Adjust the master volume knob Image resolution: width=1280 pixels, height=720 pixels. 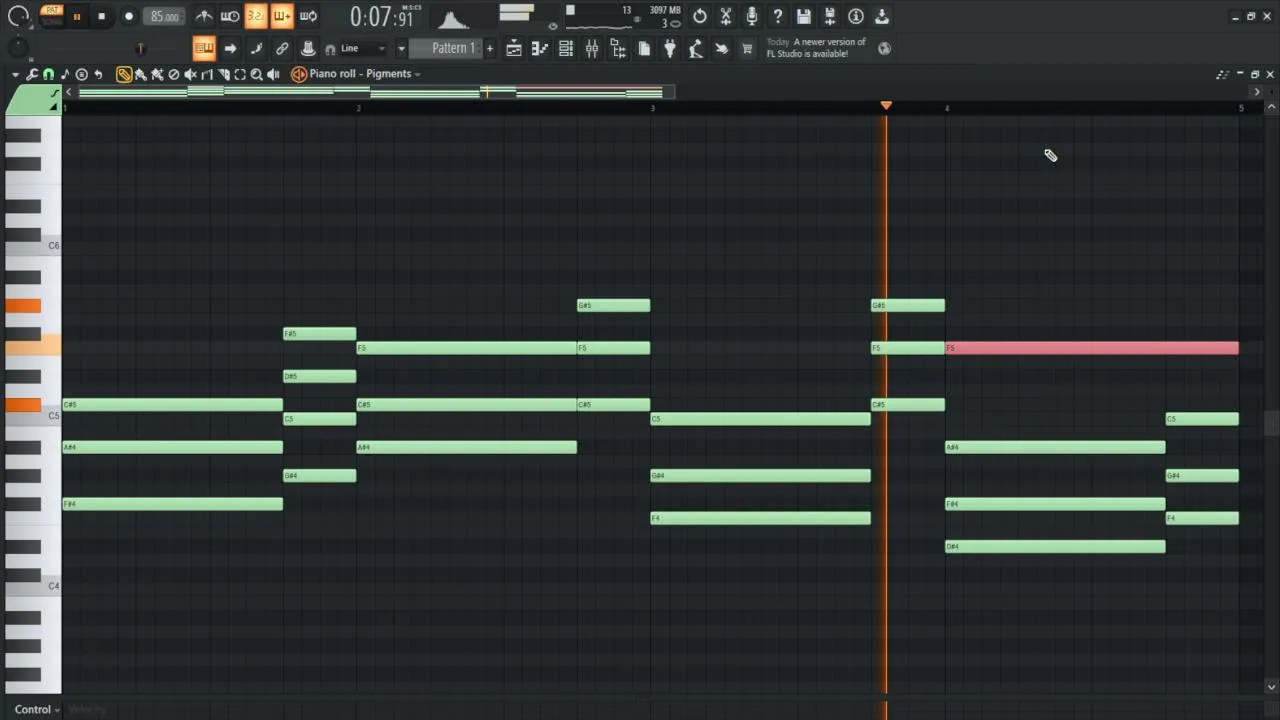(18, 16)
